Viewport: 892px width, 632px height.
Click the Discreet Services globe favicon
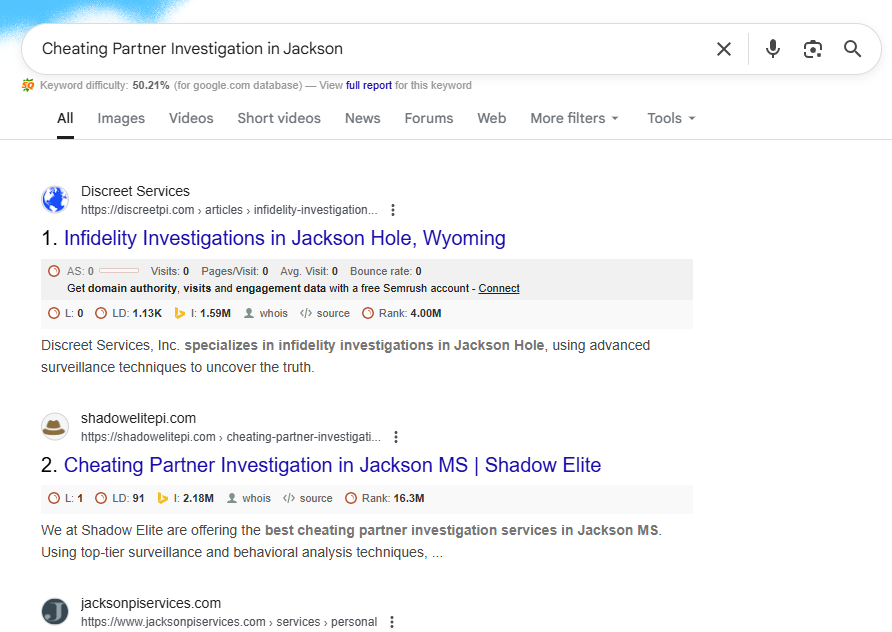tap(55, 200)
